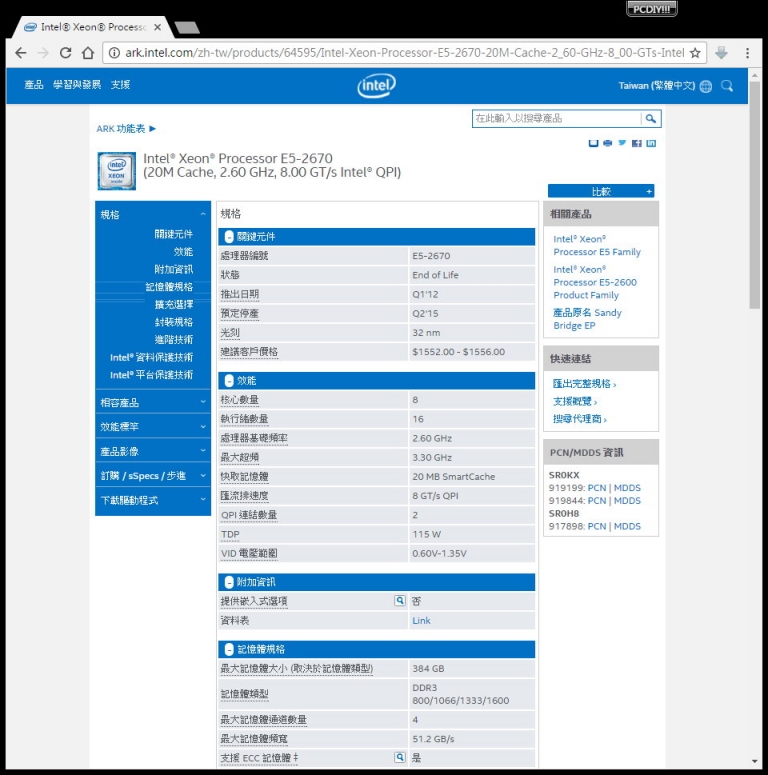The width and height of the screenshot is (768, 775).
Task: Go back with the browser back arrow
Action: point(20,53)
